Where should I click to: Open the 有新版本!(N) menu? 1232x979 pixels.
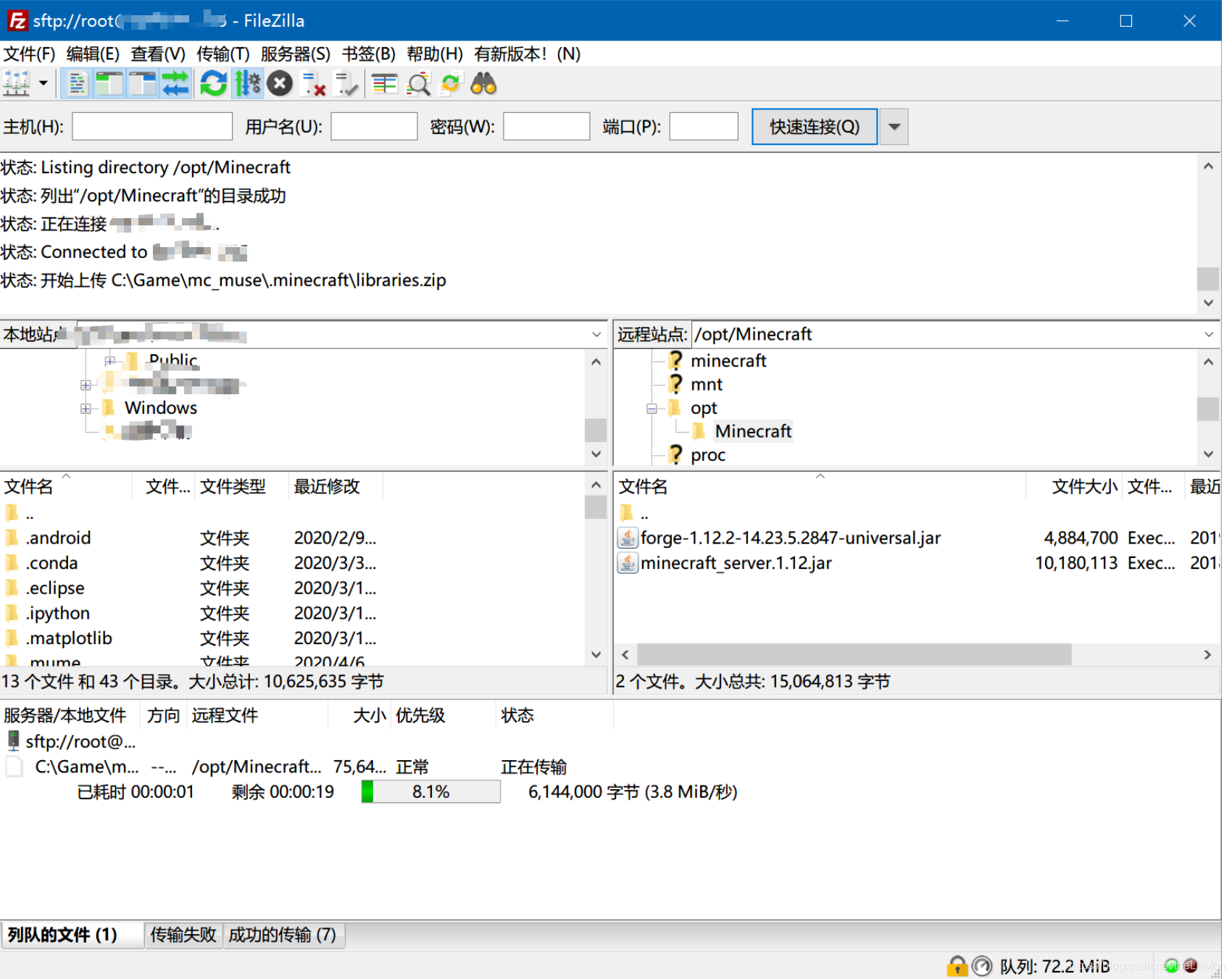(528, 54)
